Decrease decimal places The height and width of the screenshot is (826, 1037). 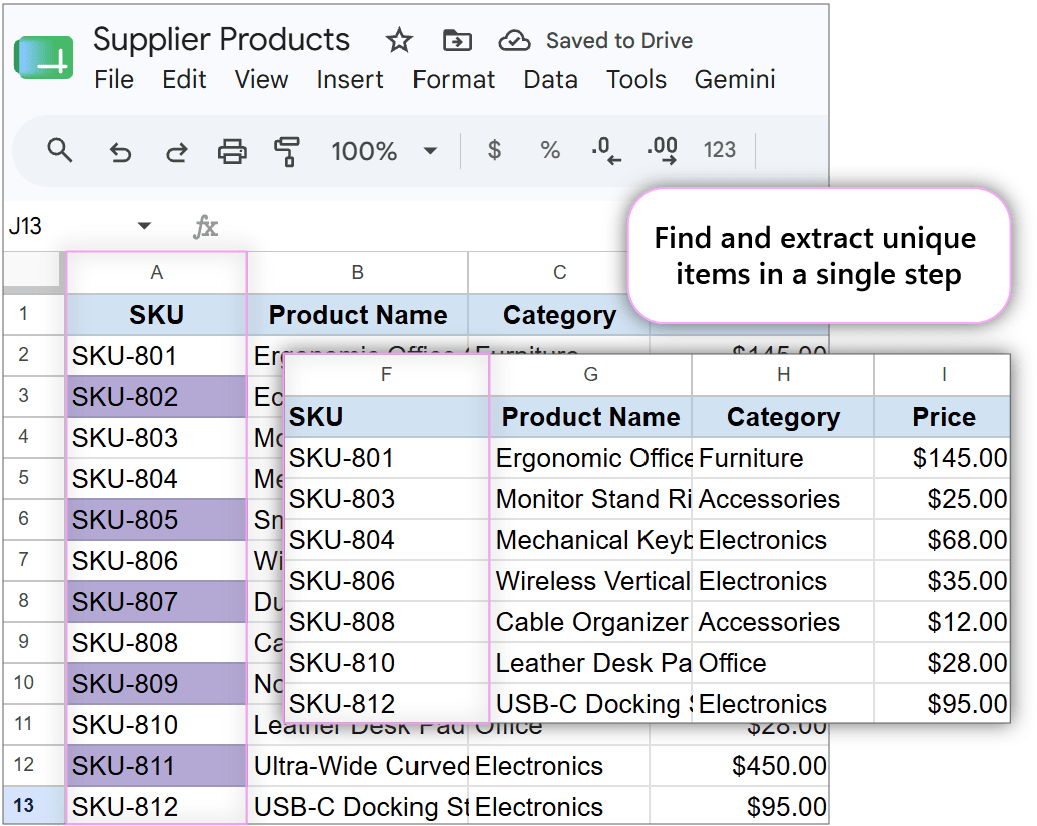click(x=606, y=150)
